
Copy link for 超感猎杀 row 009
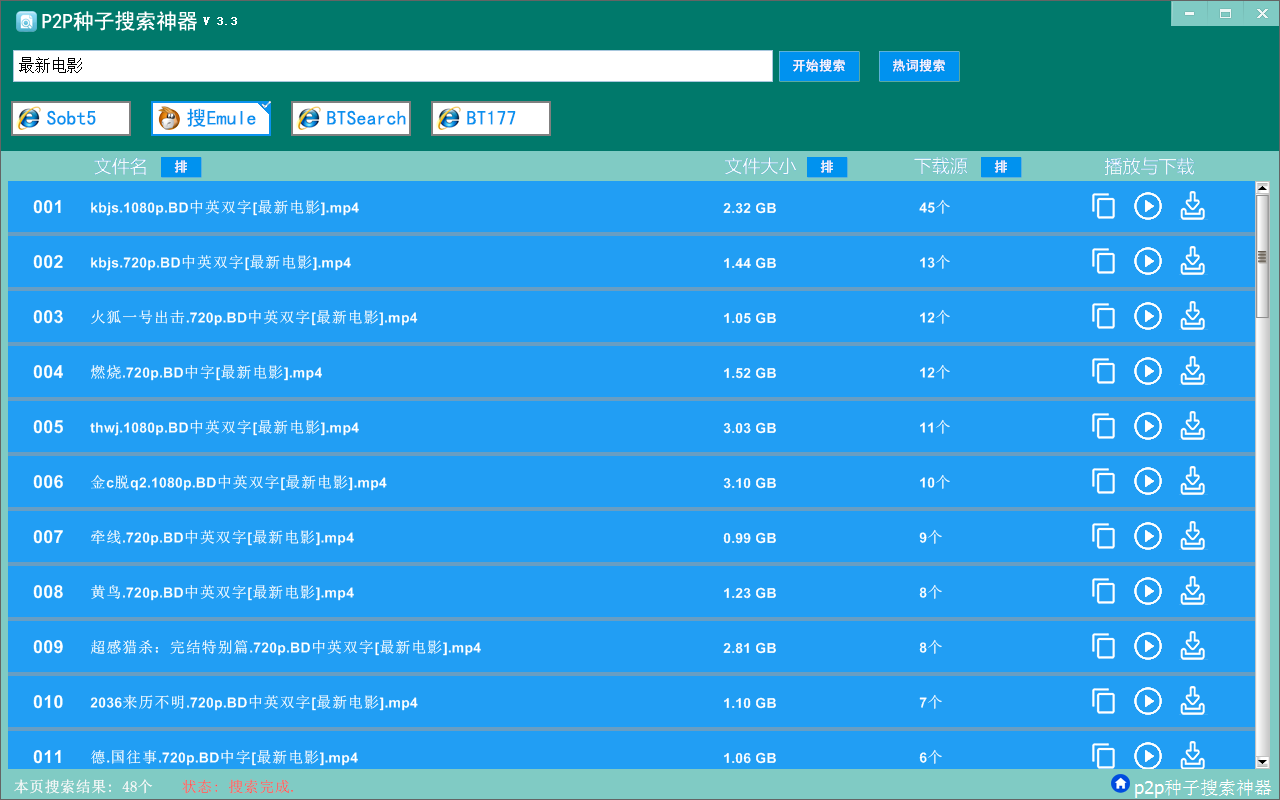pos(1103,647)
